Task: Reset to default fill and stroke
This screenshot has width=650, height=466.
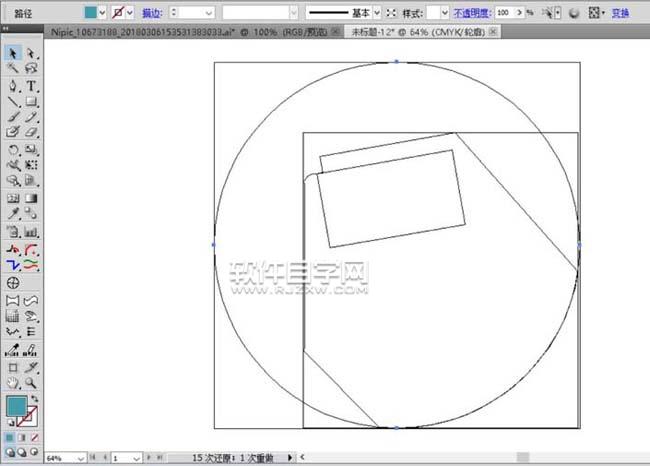Action: click(x=11, y=423)
